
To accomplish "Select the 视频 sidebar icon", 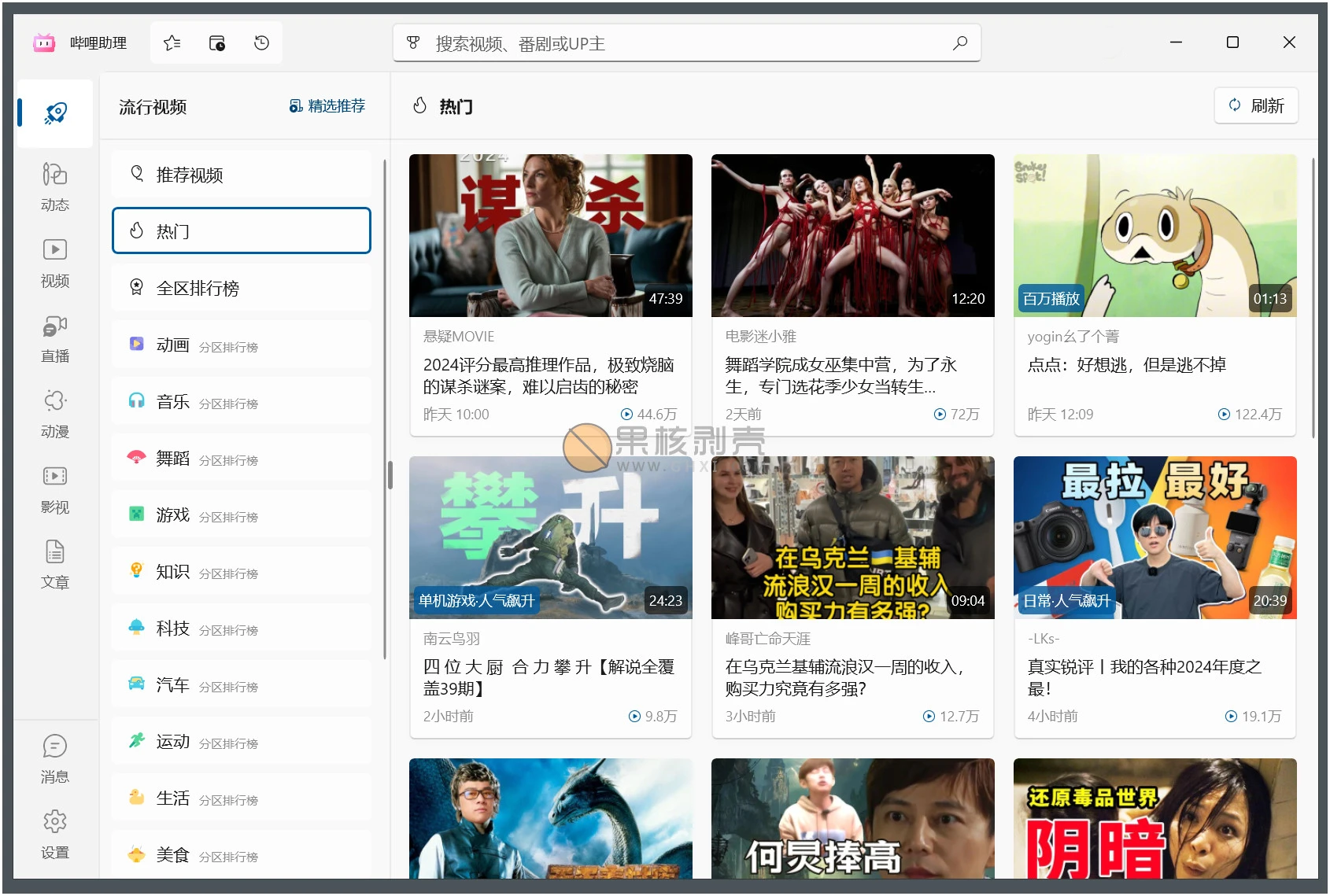I will (x=54, y=260).
